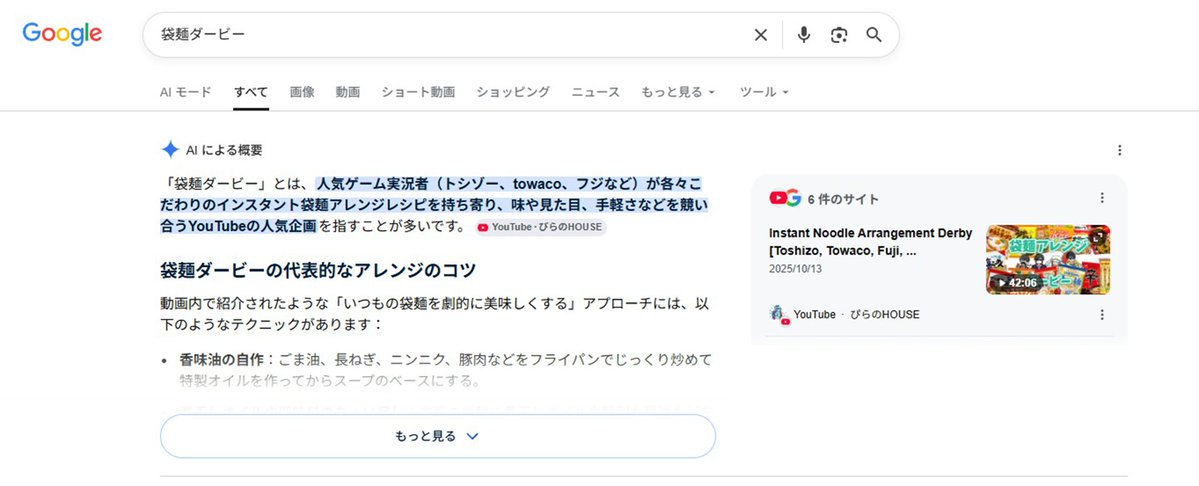This screenshot has width=1199, height=486.
Task: Click the Google logo
Action: 62,34
